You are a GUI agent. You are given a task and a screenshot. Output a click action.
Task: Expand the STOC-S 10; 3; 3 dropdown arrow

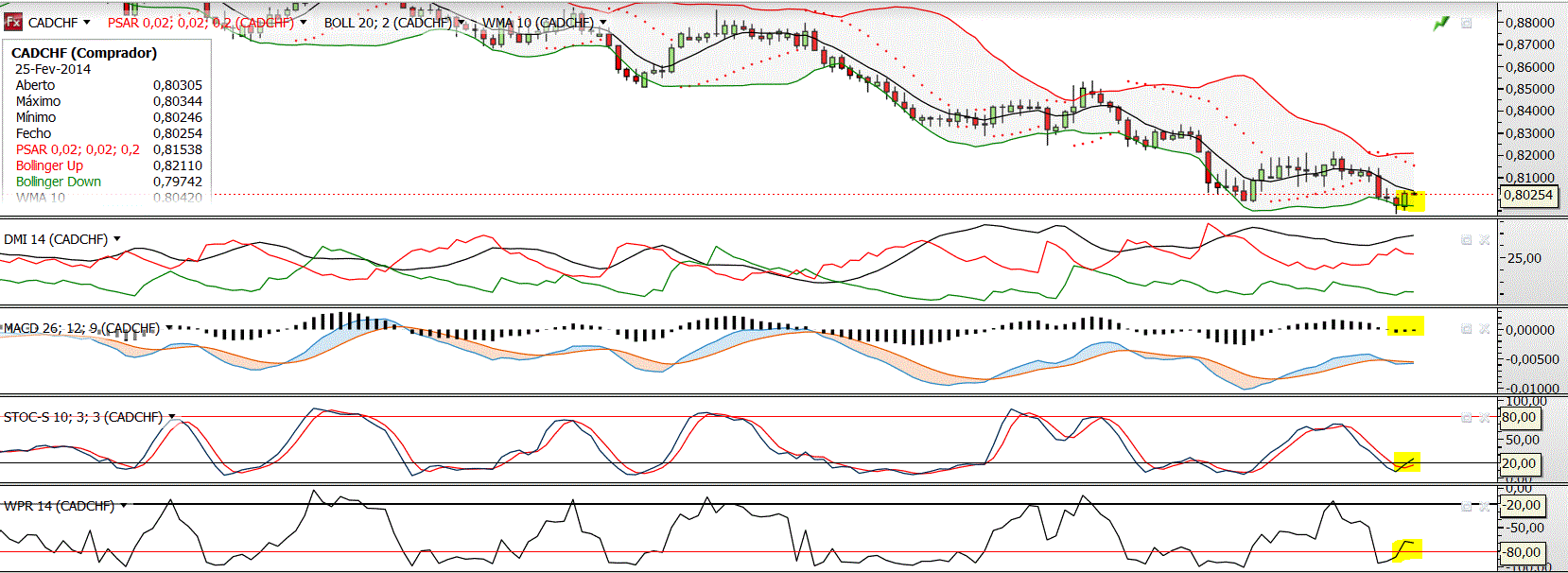tap(172, 417)
